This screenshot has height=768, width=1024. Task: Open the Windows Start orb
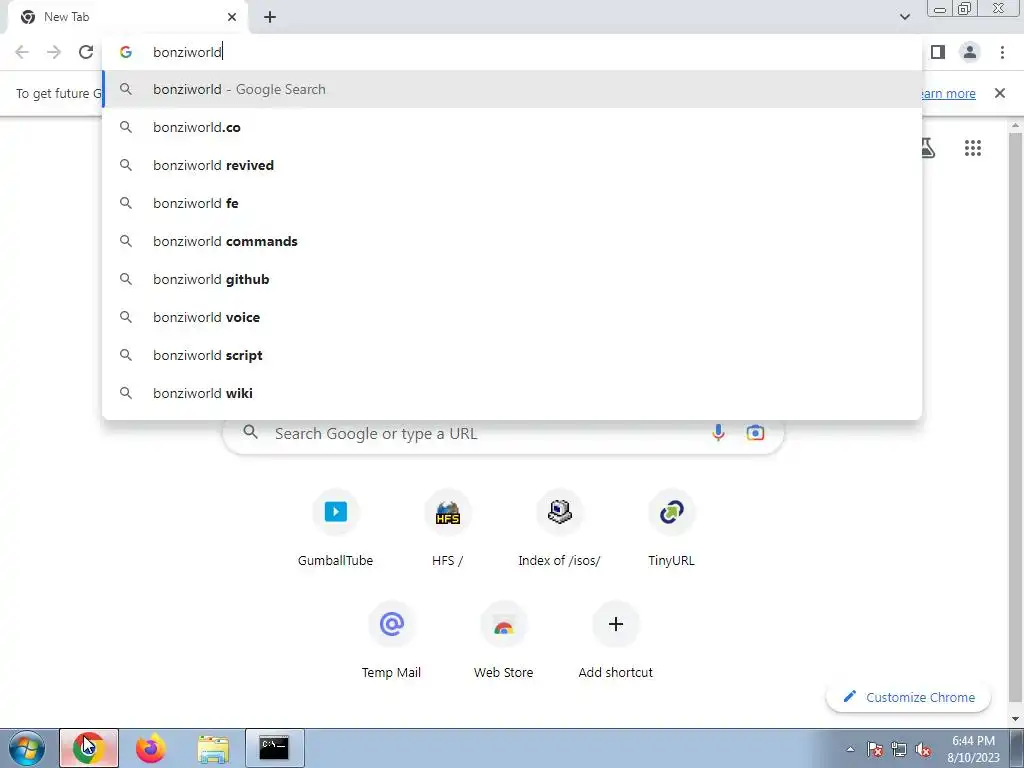27,748
